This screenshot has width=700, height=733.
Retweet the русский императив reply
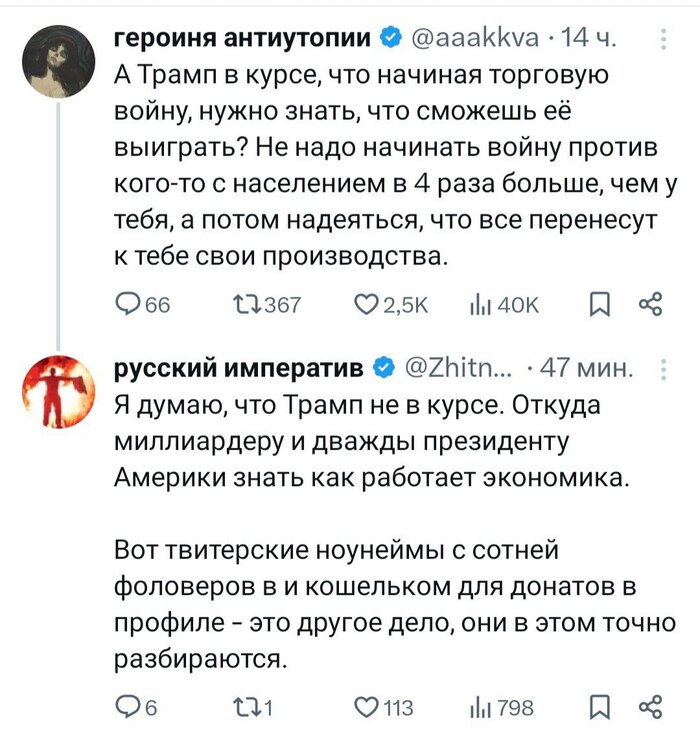pos(244,708)
